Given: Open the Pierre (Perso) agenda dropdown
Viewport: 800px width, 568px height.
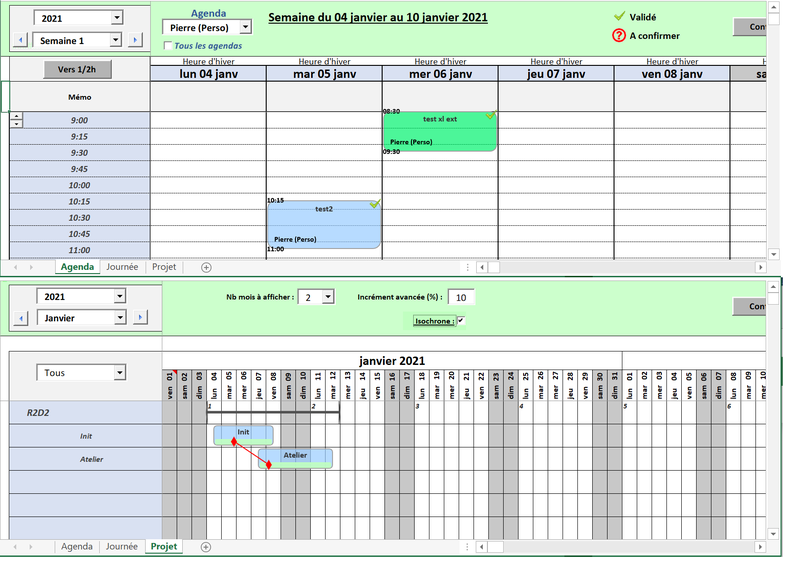Looking at the screenshot, I should pyautogui.click(x=245, y=28).
